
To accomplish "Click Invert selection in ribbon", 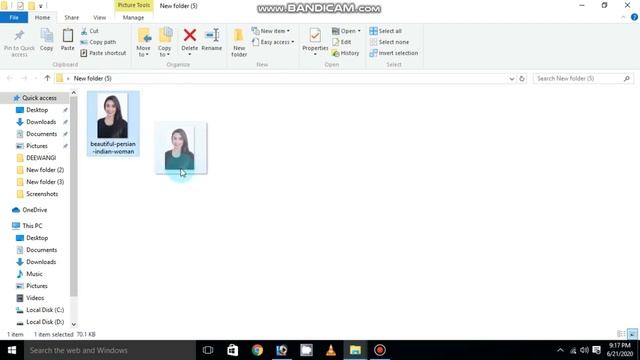I will tap(393, 53).
